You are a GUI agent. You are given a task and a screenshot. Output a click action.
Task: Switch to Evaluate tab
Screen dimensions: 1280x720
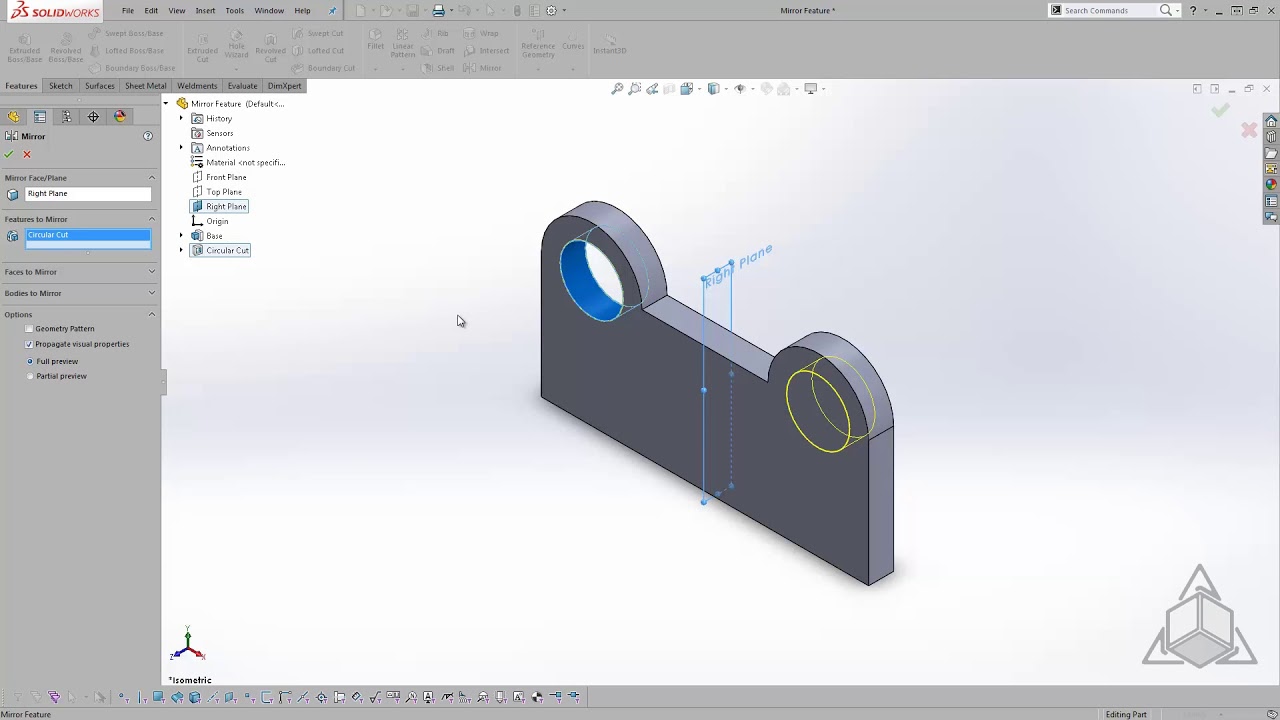click(242, 86)
